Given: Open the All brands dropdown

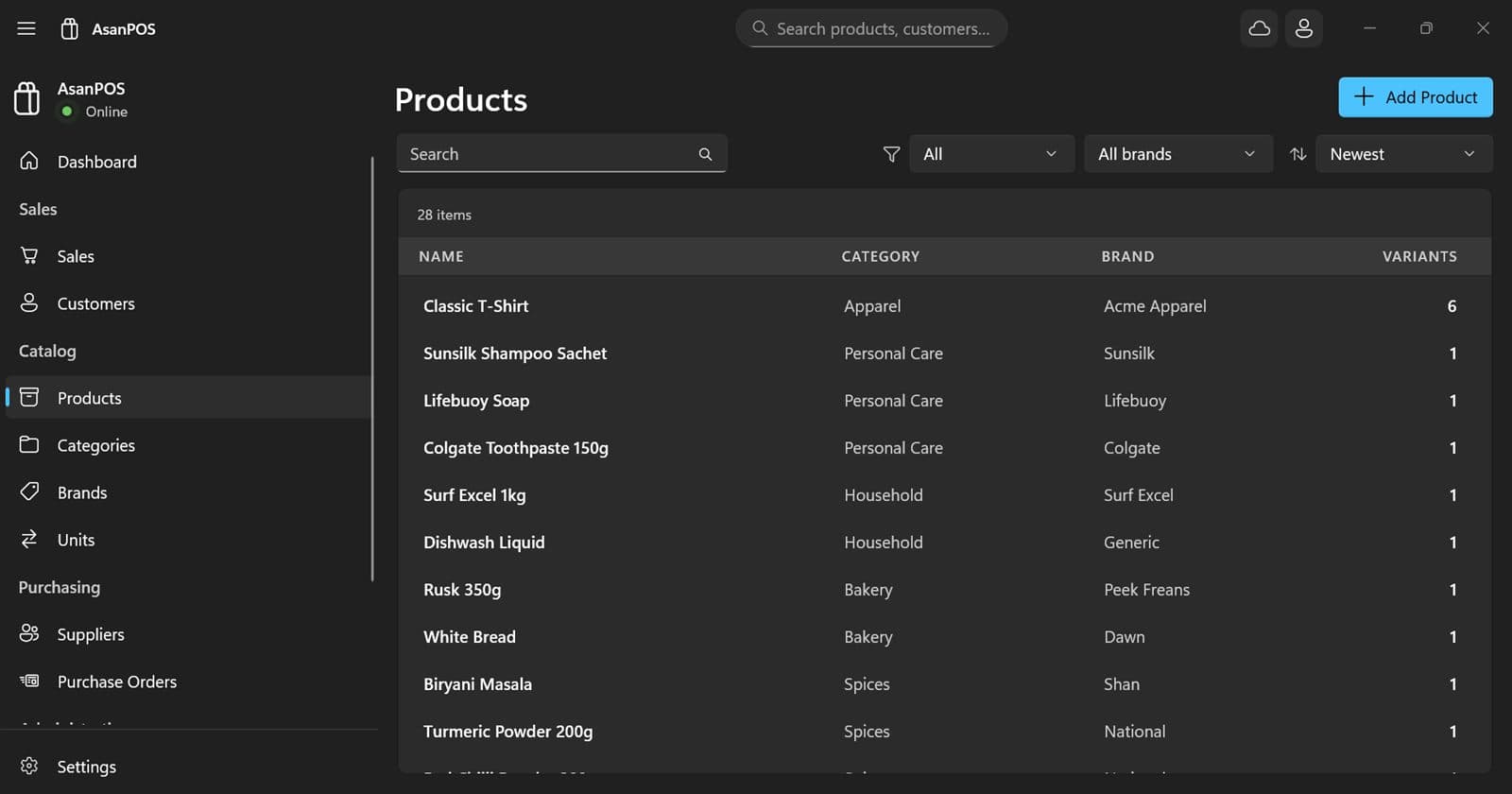Looking at the screenshot, I should [1178, 154].
